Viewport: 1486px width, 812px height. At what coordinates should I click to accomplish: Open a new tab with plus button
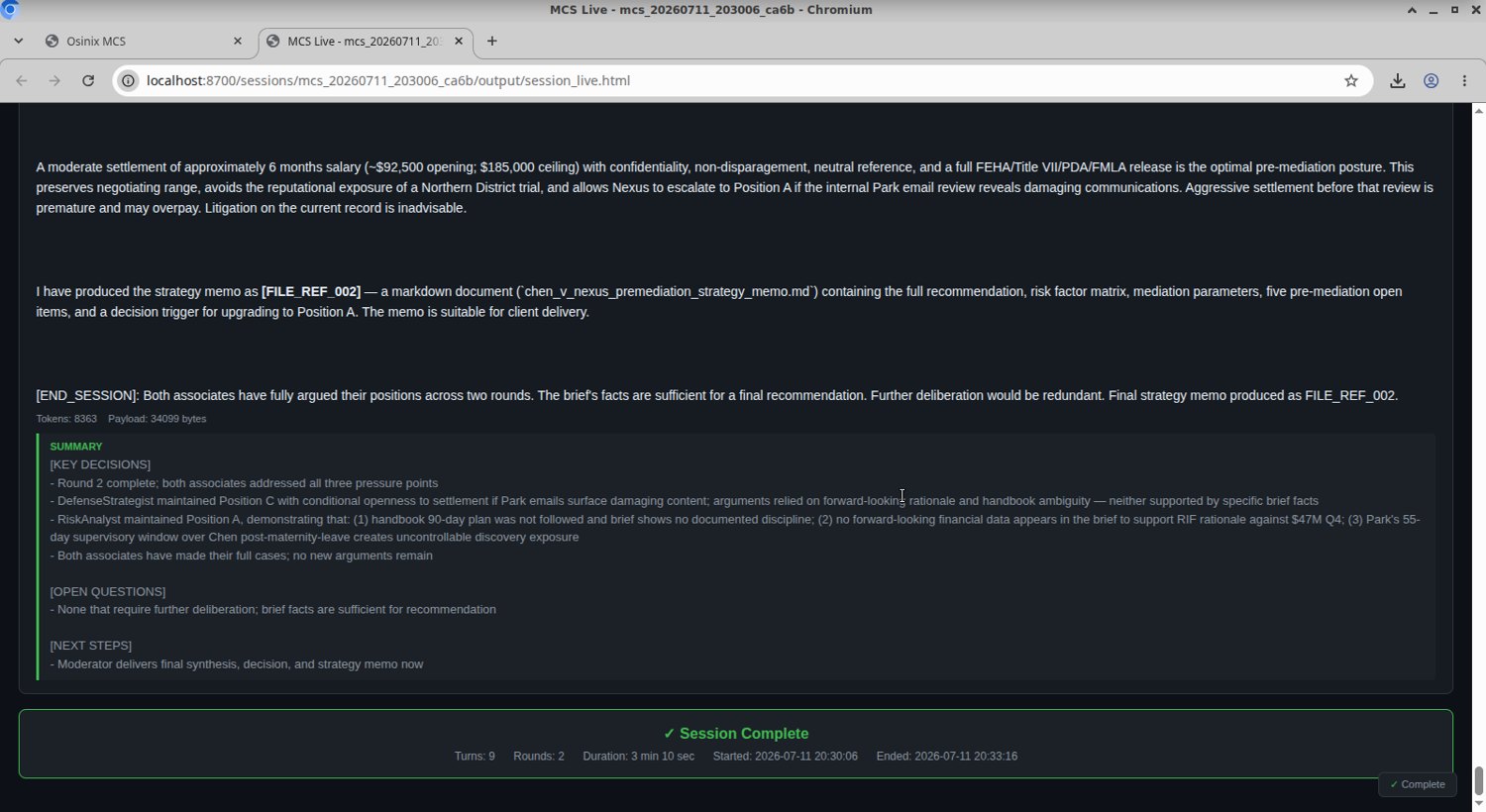pos(492,41)
